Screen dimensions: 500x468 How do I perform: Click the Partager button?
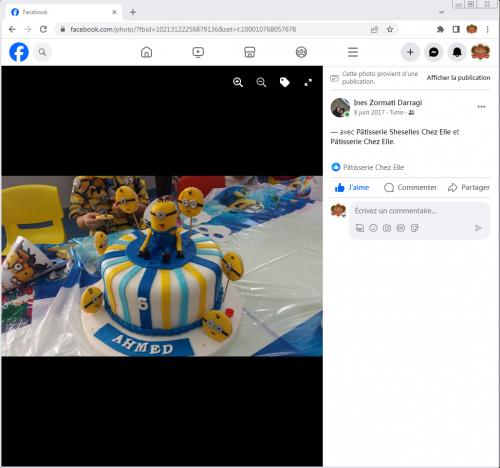coord(469,188)
